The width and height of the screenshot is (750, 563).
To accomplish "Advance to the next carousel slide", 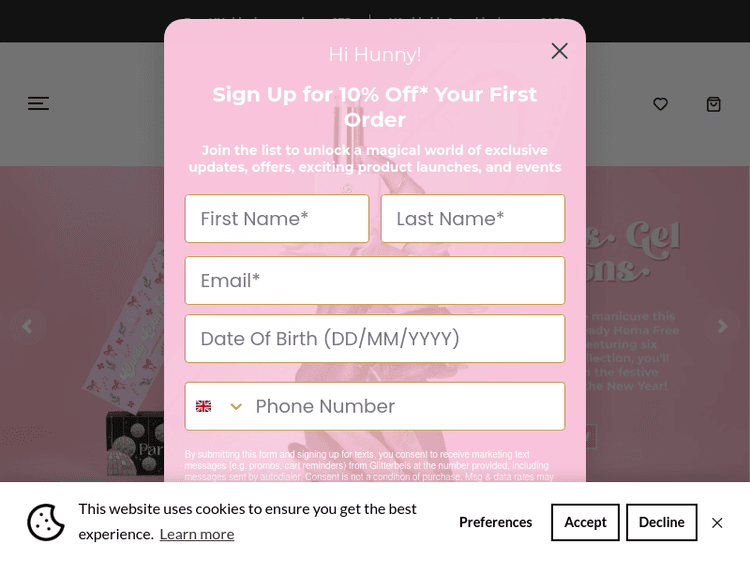I will pos(722,326).
